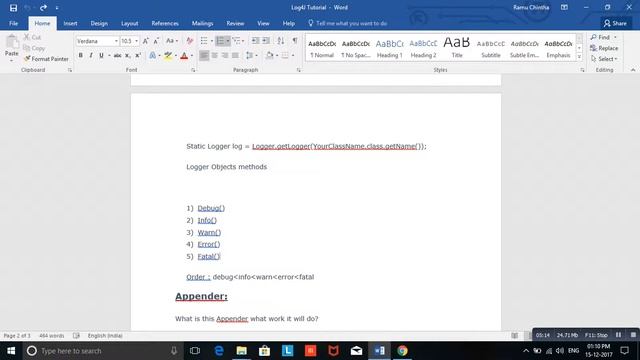The image size is (640, 360).
Task: Open Microsoft Edge from the taskbar
Action: 219,351
